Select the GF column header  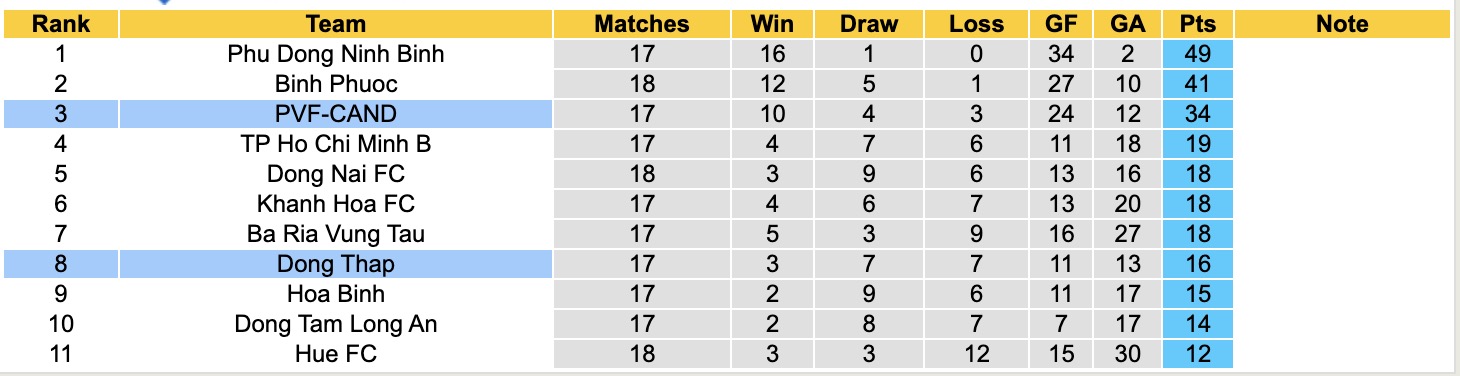pos(1062,24)
